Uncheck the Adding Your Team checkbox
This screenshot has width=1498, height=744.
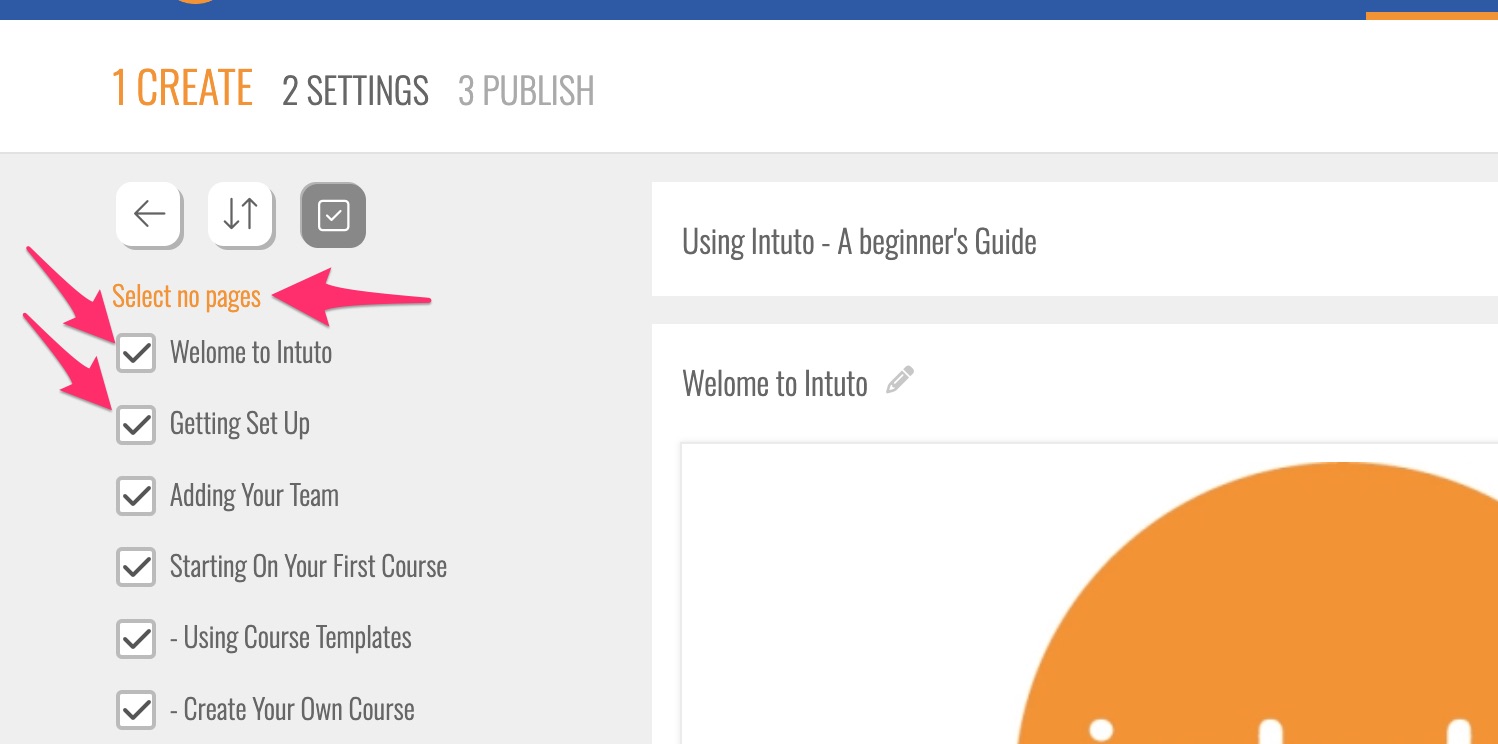tap(136, 496)
